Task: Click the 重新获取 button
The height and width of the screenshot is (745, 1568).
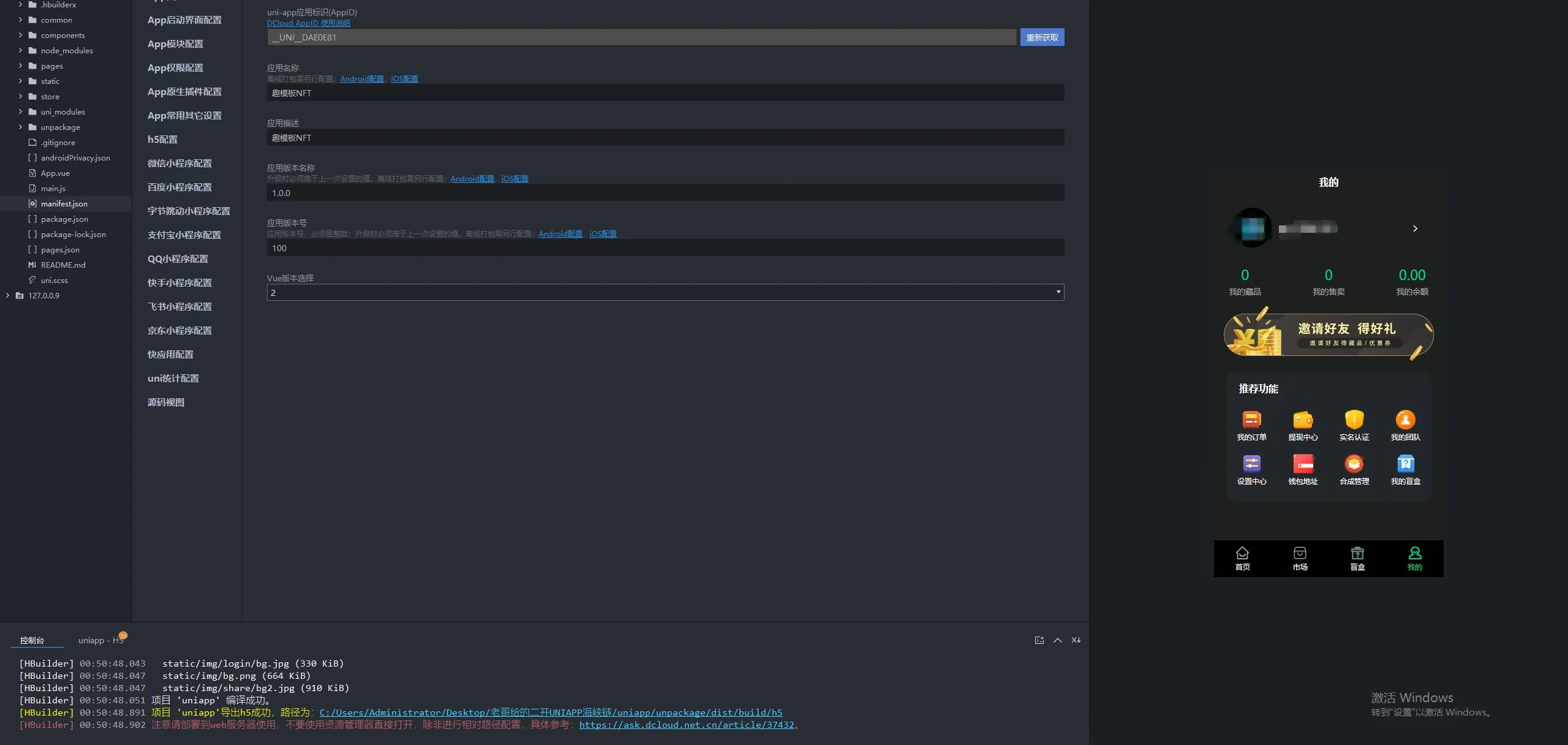Action: pyautogui.click(x=1042, y=37)
